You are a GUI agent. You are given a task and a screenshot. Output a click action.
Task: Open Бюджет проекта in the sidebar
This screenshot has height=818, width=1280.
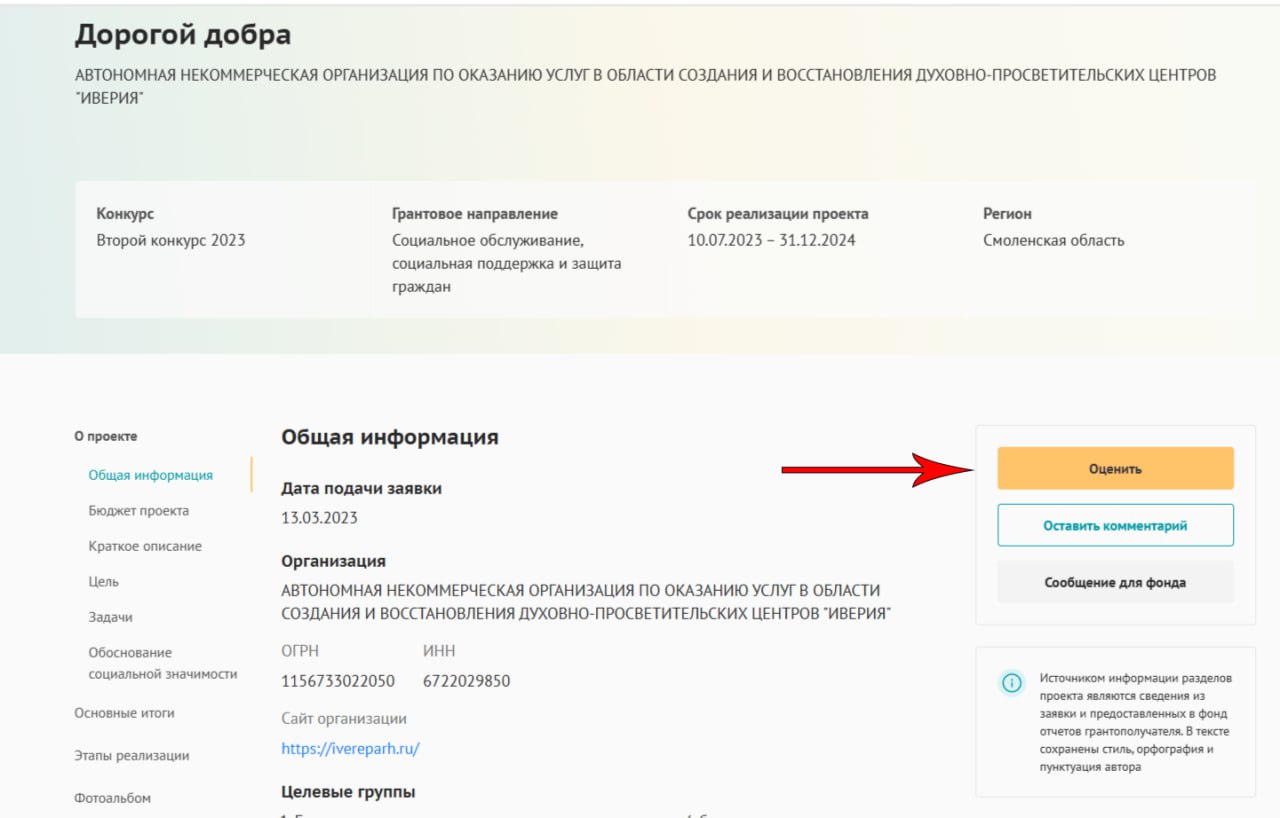tap(138, 511)
